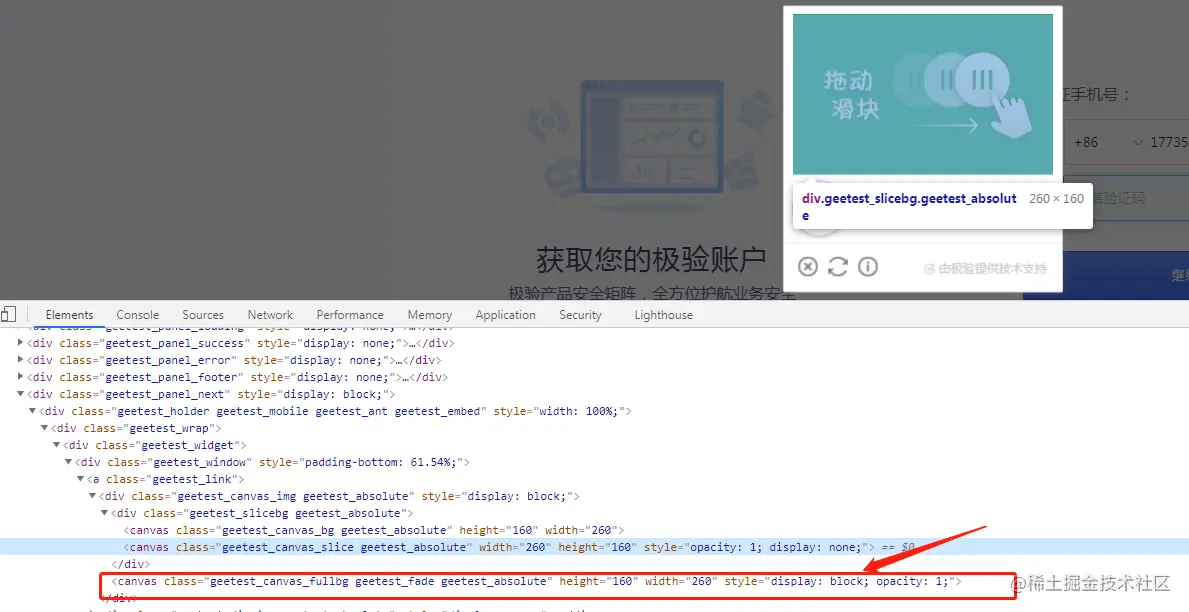
Task: Open the Application tab
Action: click(505, 314)
